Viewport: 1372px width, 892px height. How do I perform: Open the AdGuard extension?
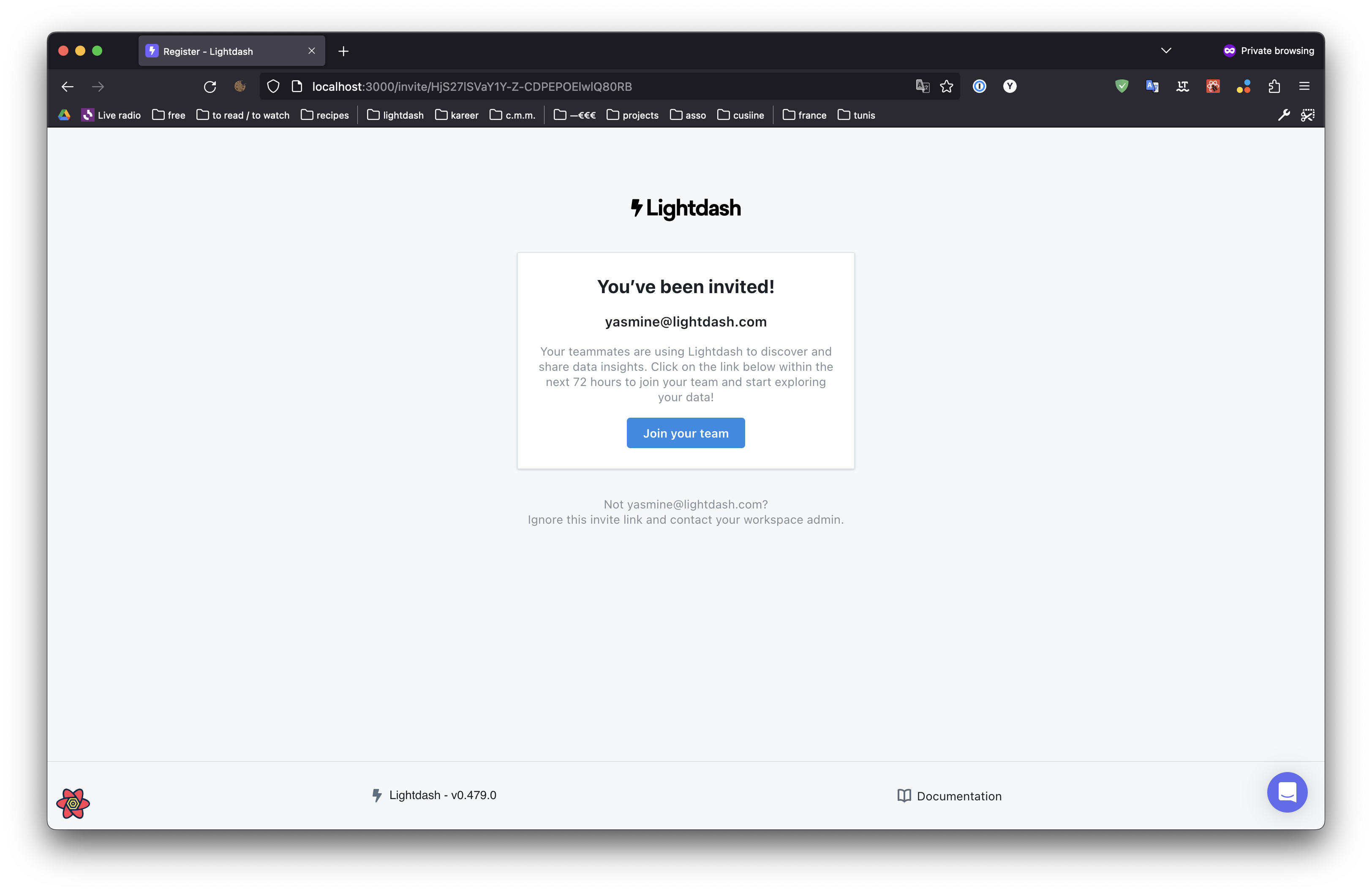click(x=1122, y=87)
